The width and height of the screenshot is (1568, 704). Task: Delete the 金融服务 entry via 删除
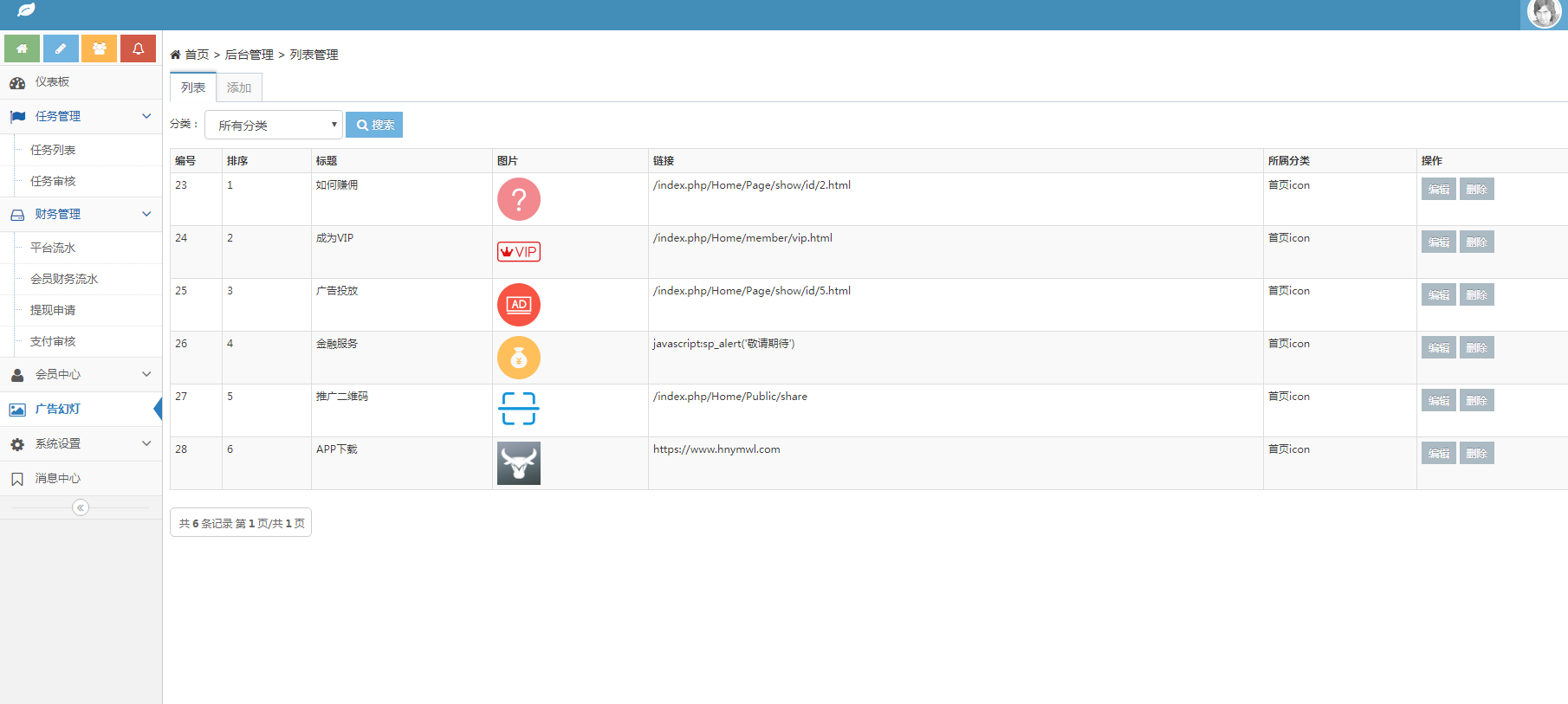pyautogui.click(x=1476, y=347)
